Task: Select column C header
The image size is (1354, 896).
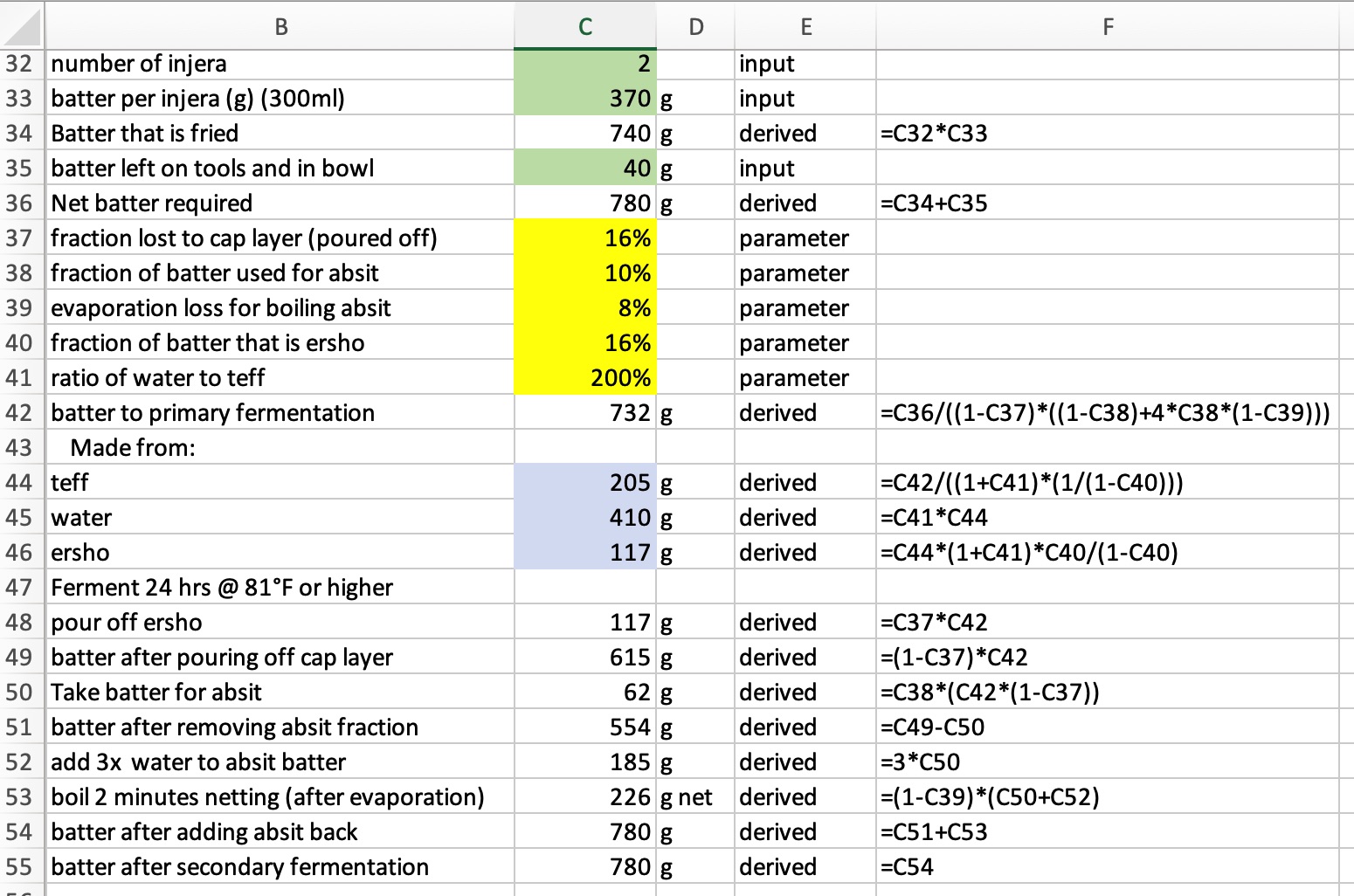Action: point(584,27)
